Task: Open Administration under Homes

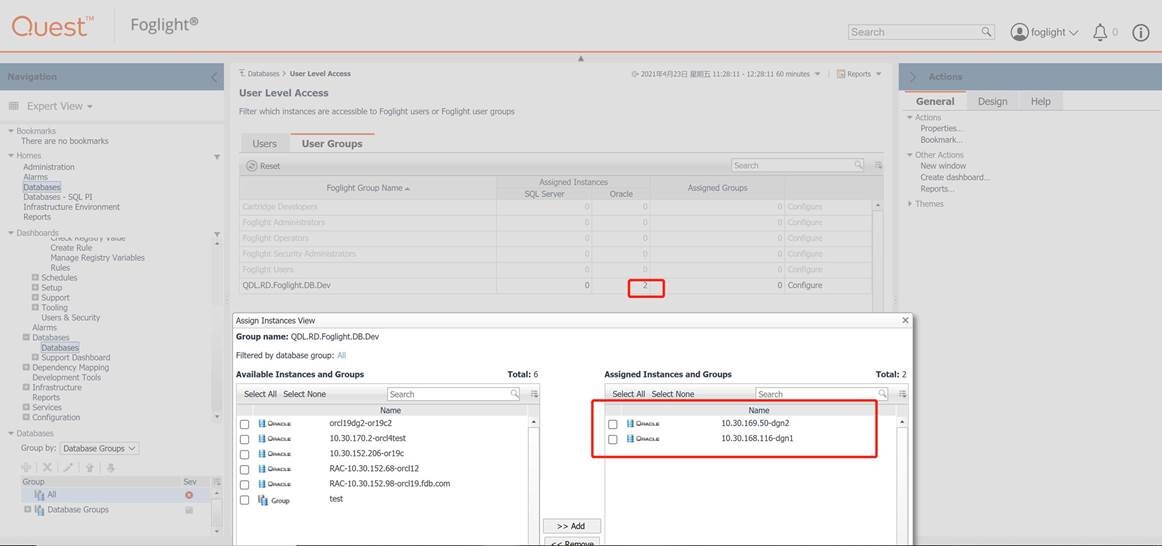Action: [x=49, y=167]
